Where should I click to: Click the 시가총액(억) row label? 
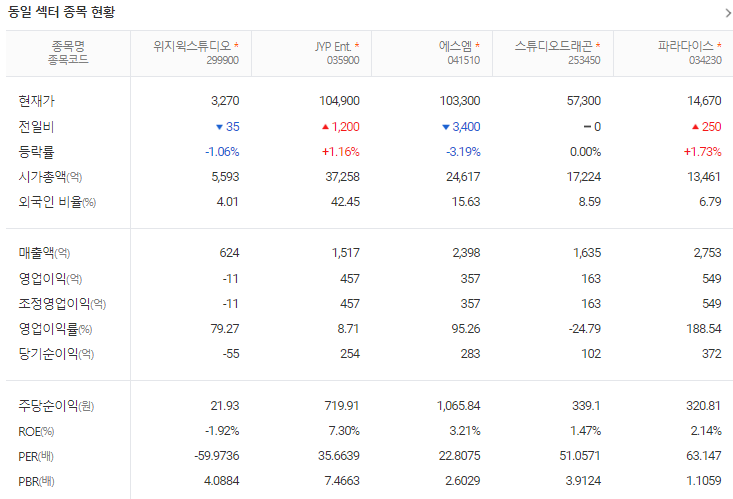pos(50,177)
